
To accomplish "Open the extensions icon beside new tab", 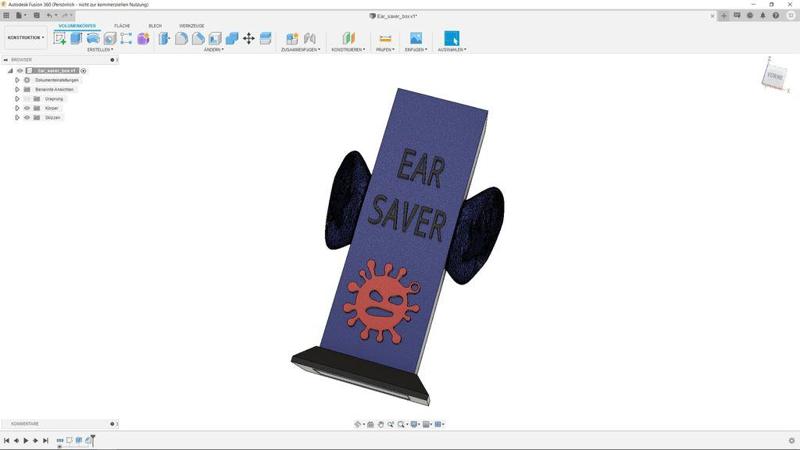I will [x=737, y=16].
